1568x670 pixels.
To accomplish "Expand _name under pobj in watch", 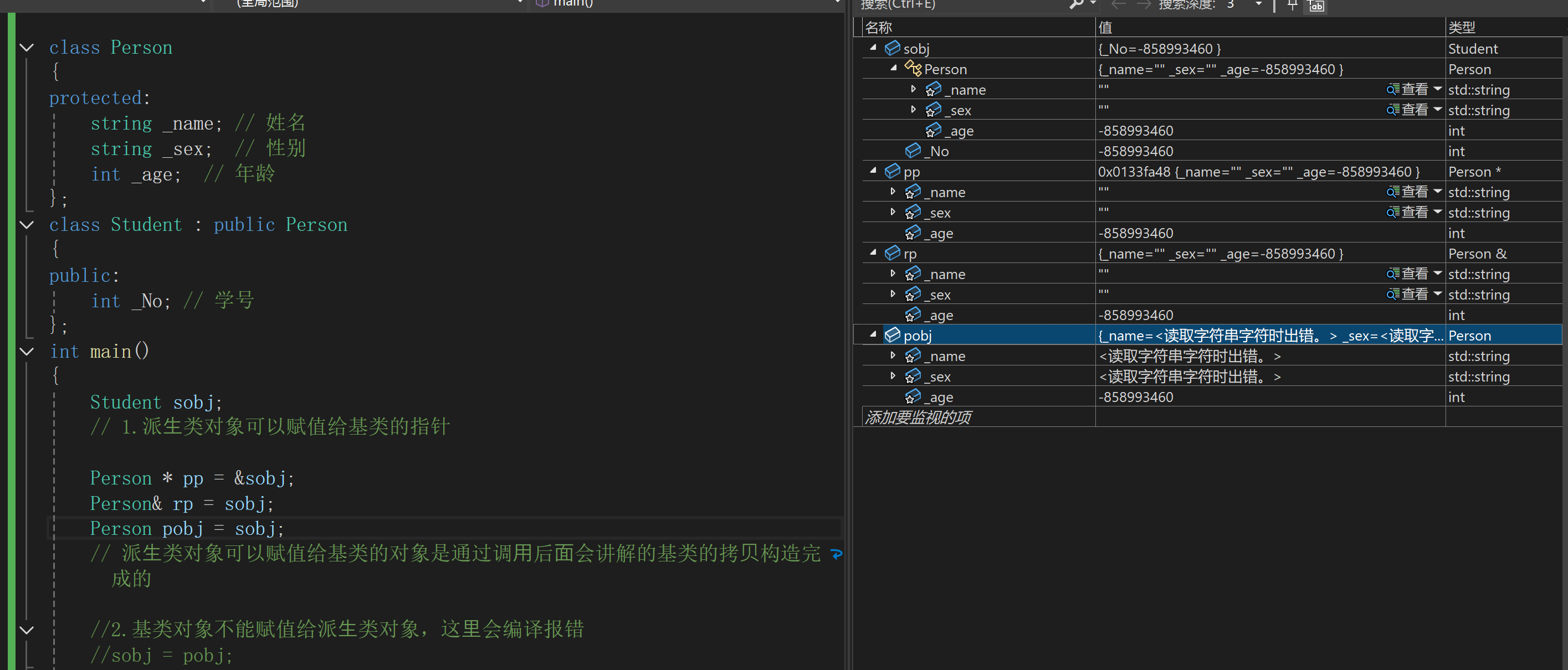I will pos(893,355).
